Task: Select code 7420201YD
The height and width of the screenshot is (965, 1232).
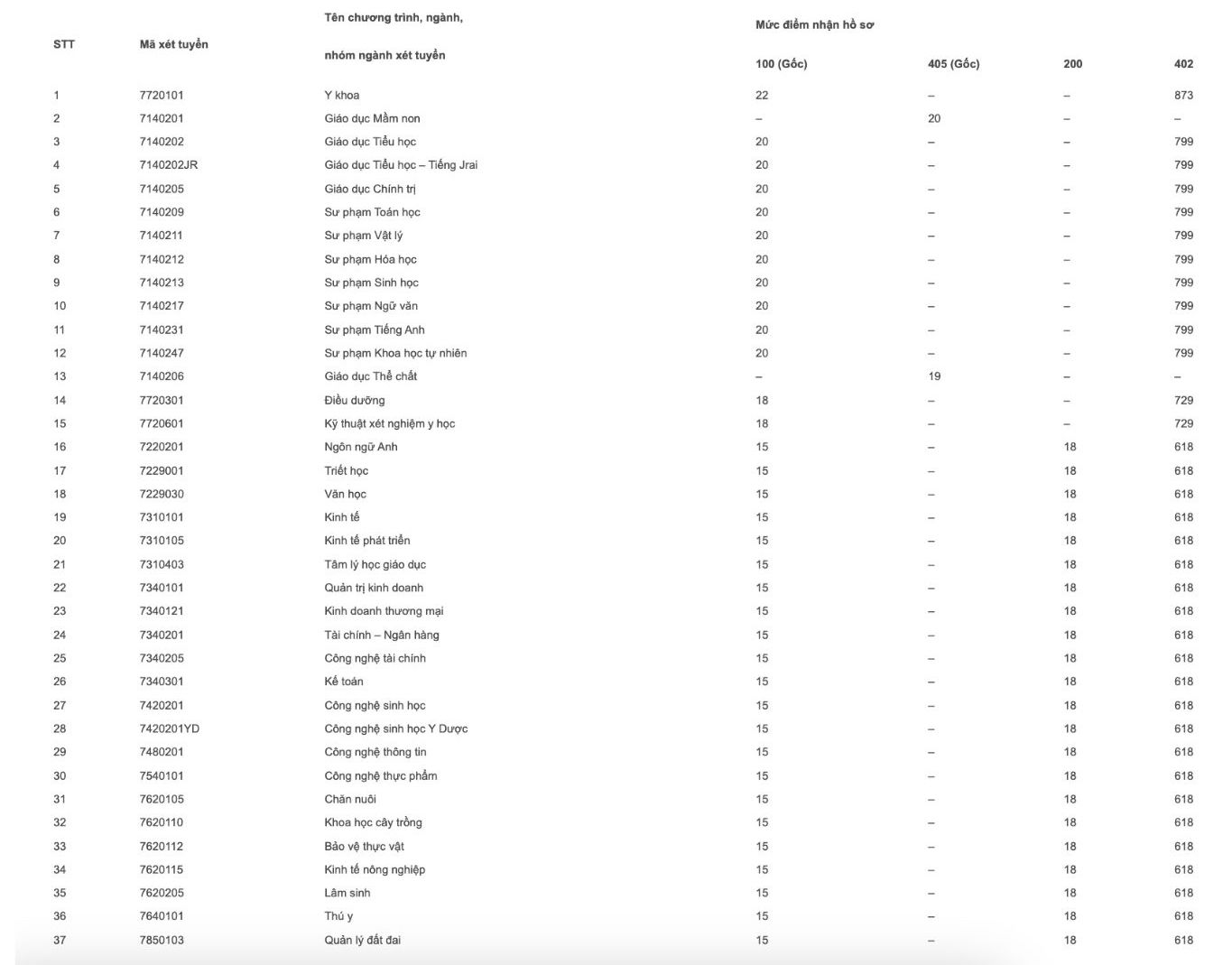Action: [x=170, y=728]
